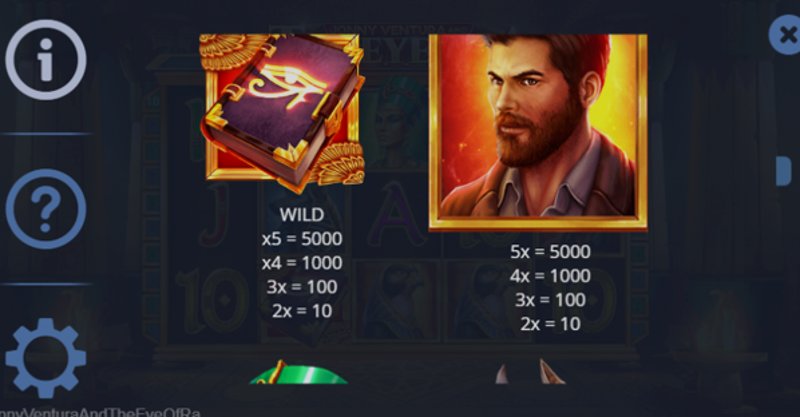Image resolution: width=800 pixels, height=417 pixels.
Task: Click the wild 3x = 100 payout line
Action: [x=302, y=287]
